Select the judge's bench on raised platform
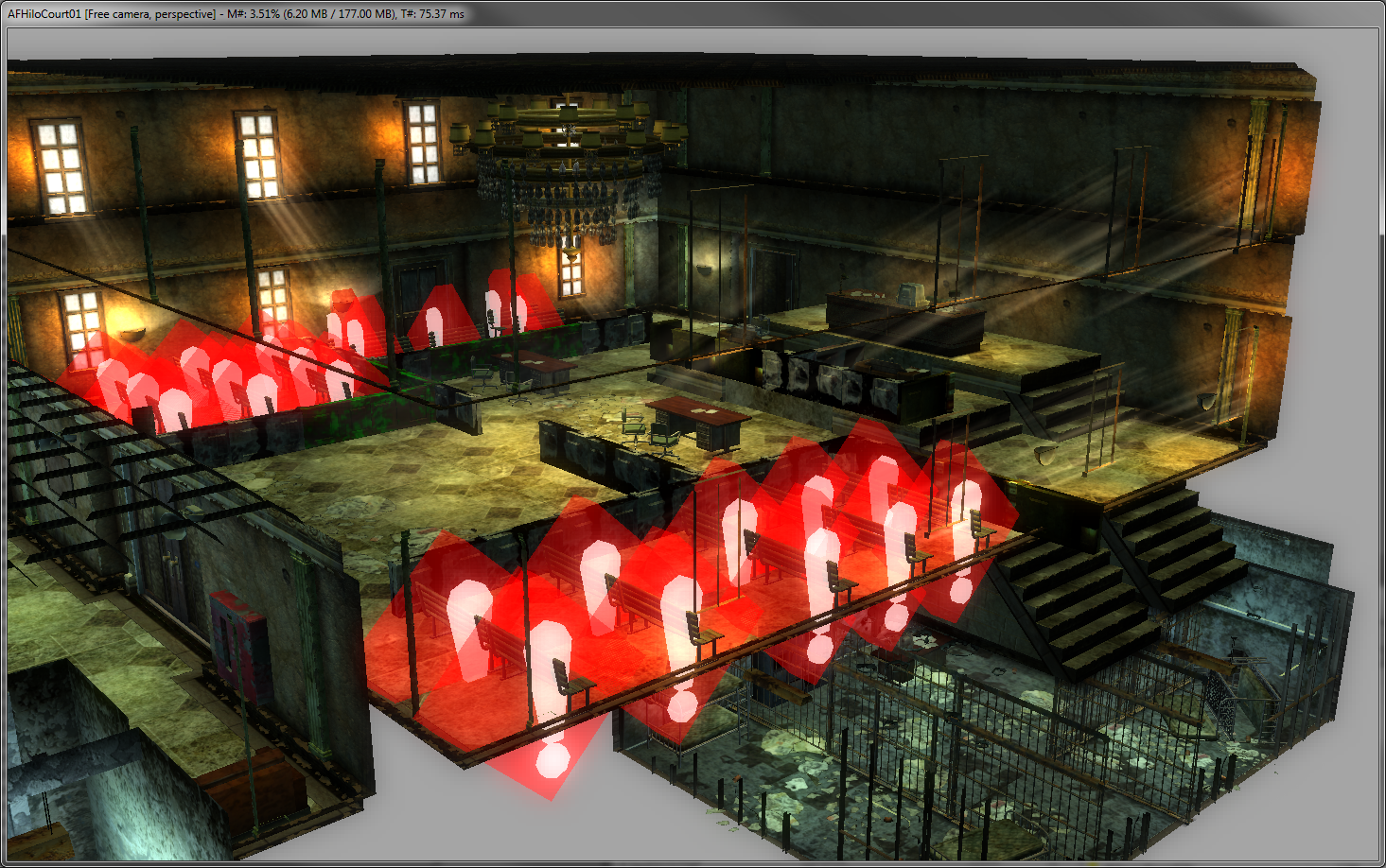The height and width of the screenshot is (868, 1386). click(x=904, y=320)
